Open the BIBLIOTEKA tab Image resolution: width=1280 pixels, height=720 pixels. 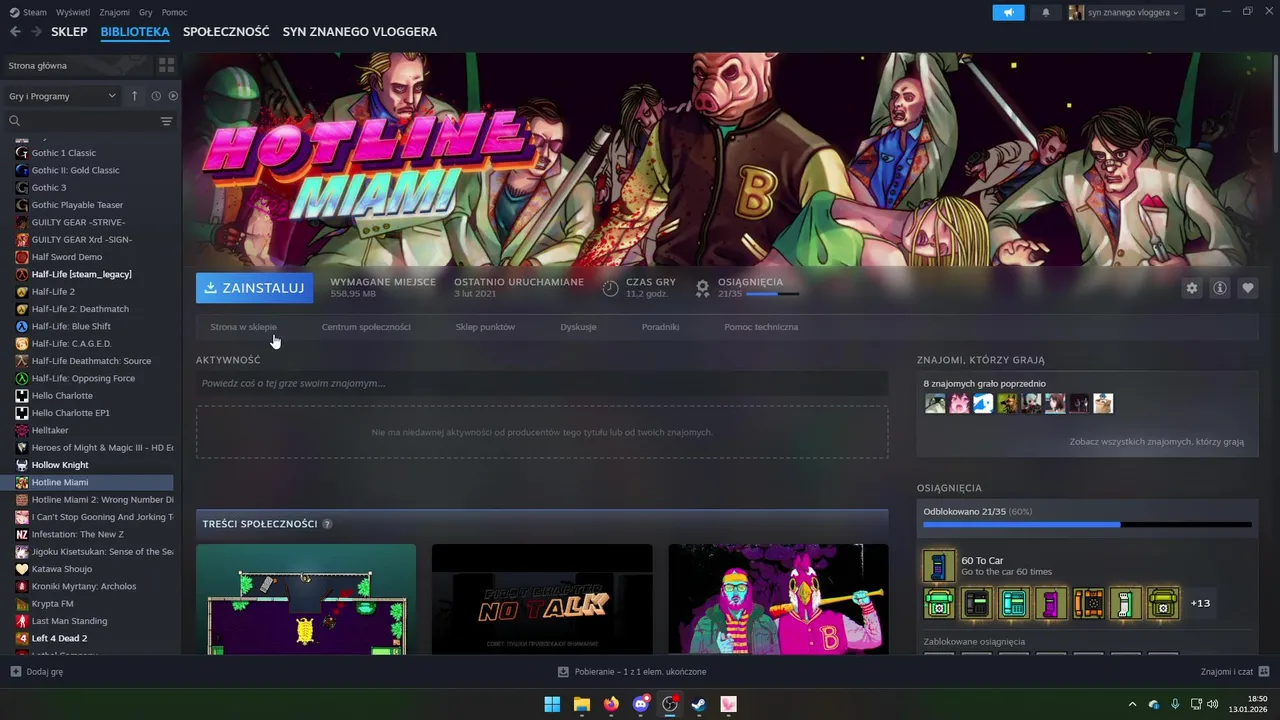coord(135,32)
